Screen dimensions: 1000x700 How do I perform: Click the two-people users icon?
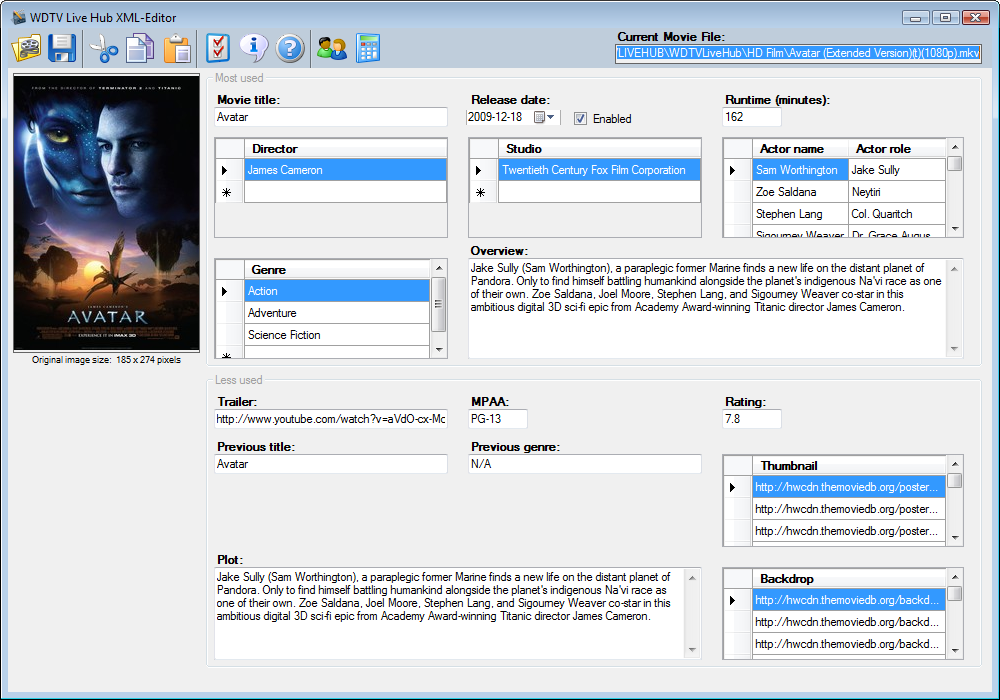pos(332,48)
